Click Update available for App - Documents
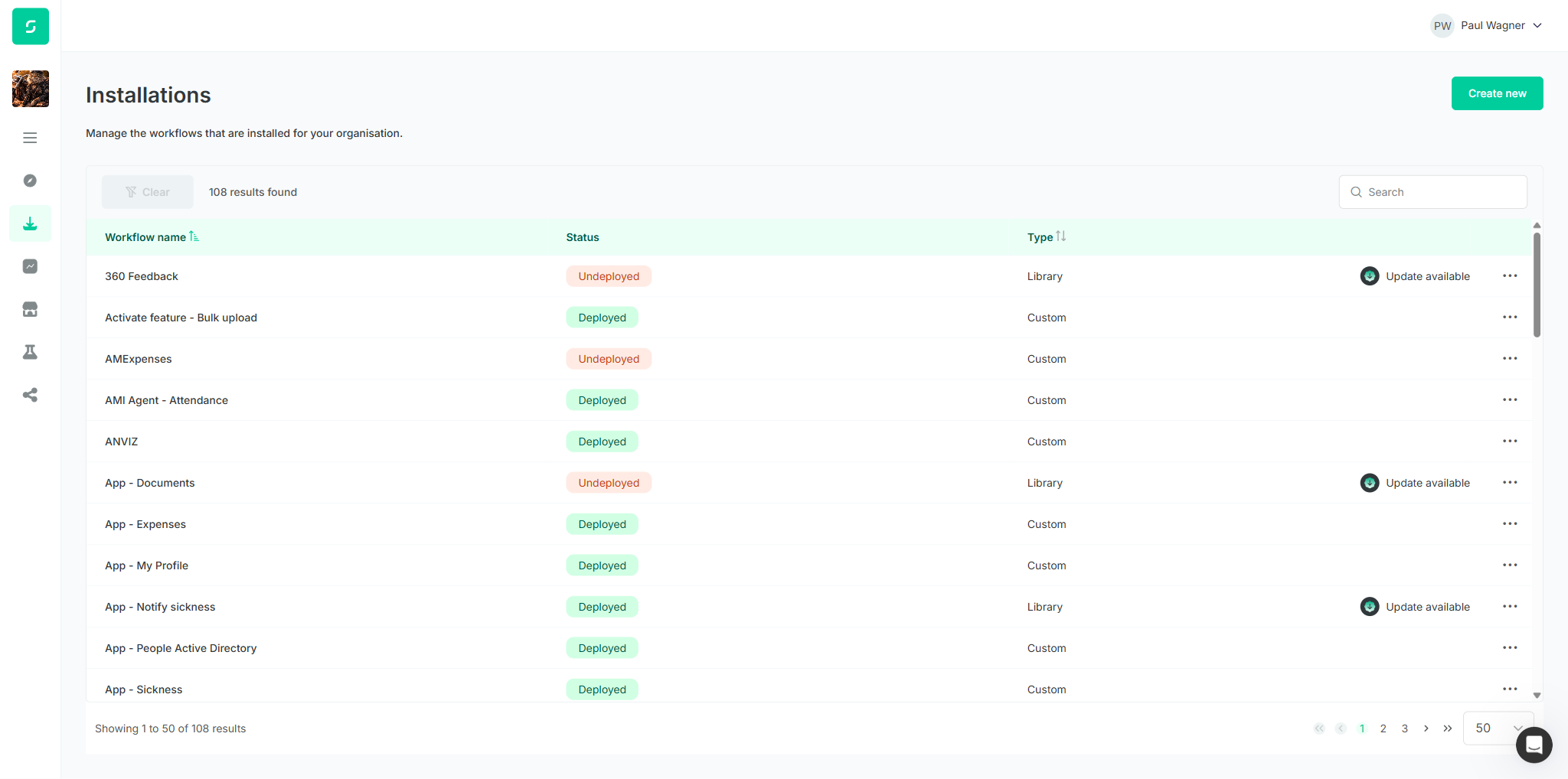This screenshot has width=1568, height=779. click(x=1427, y=483)
